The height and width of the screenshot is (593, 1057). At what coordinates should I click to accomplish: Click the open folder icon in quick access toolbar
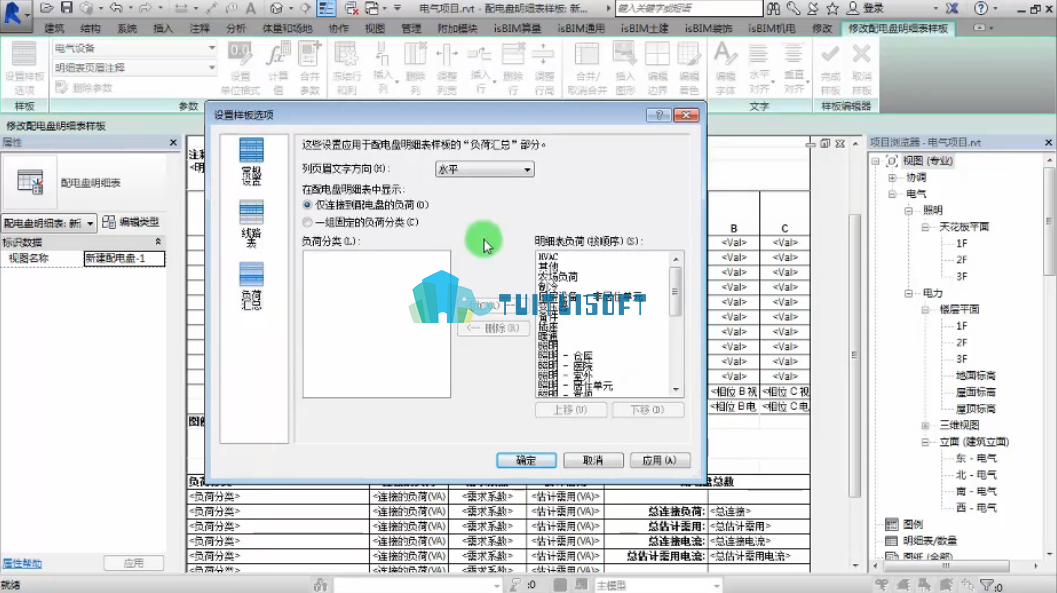coord(47,8)
